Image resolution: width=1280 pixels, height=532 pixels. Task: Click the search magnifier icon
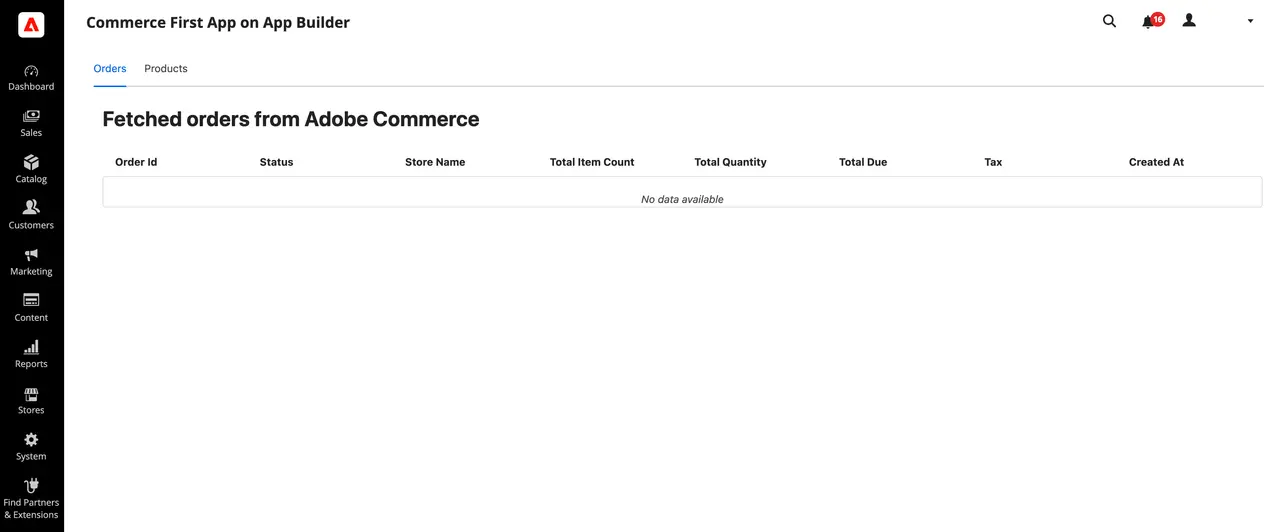pyautogui.click(x=1109, y=21)
